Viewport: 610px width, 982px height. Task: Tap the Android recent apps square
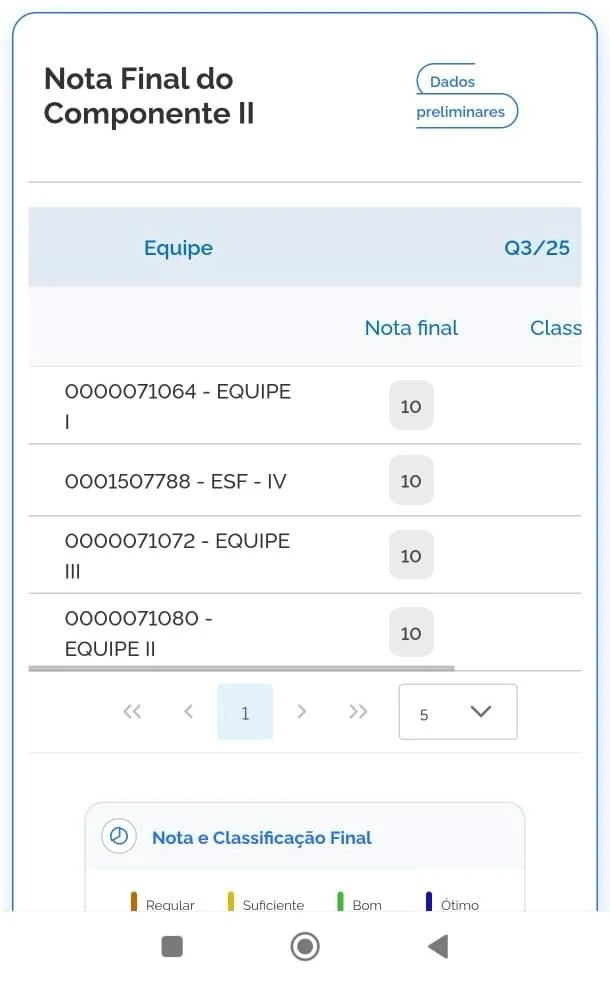click(x=172, y=946)
